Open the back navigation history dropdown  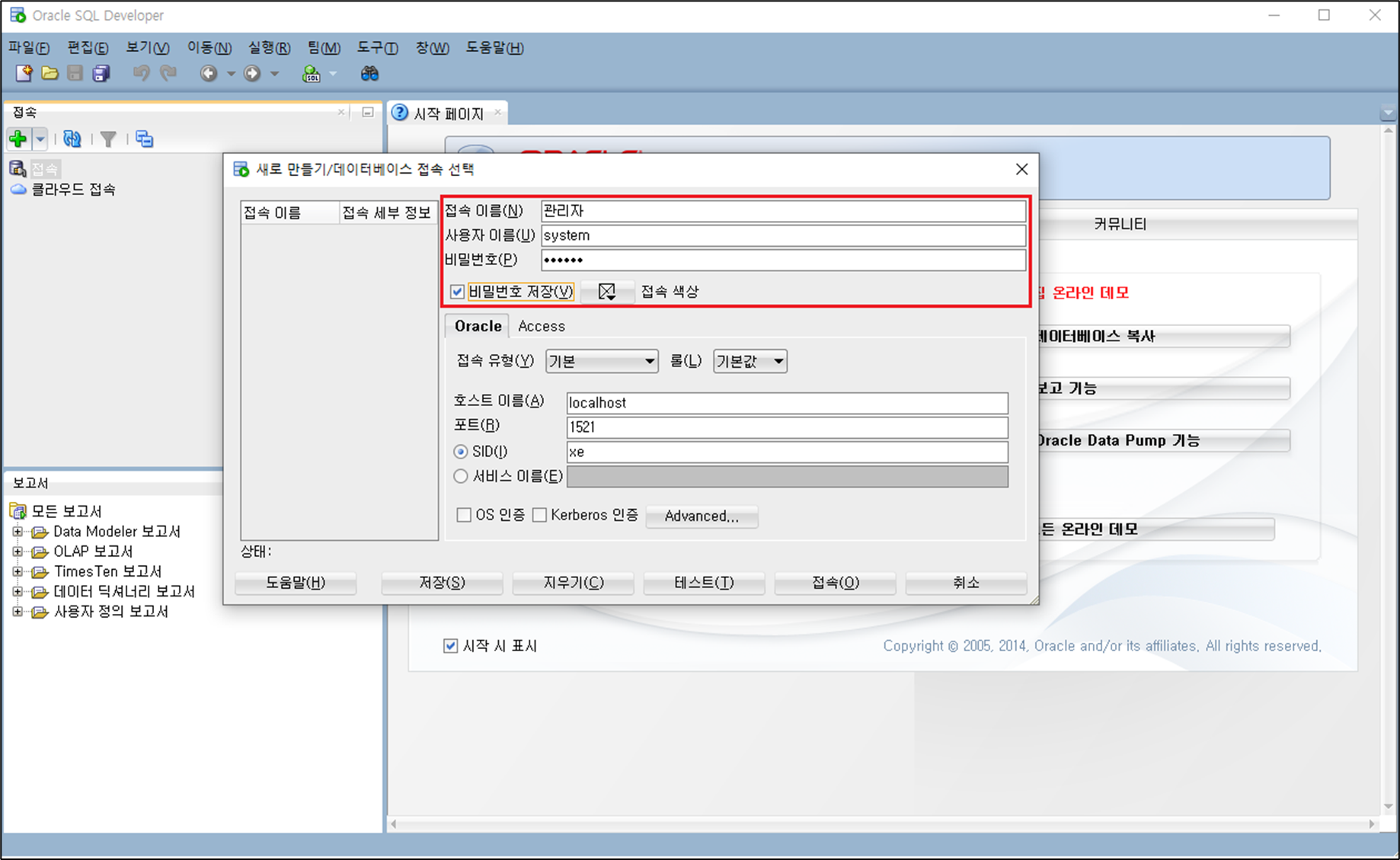coord(231,74)
